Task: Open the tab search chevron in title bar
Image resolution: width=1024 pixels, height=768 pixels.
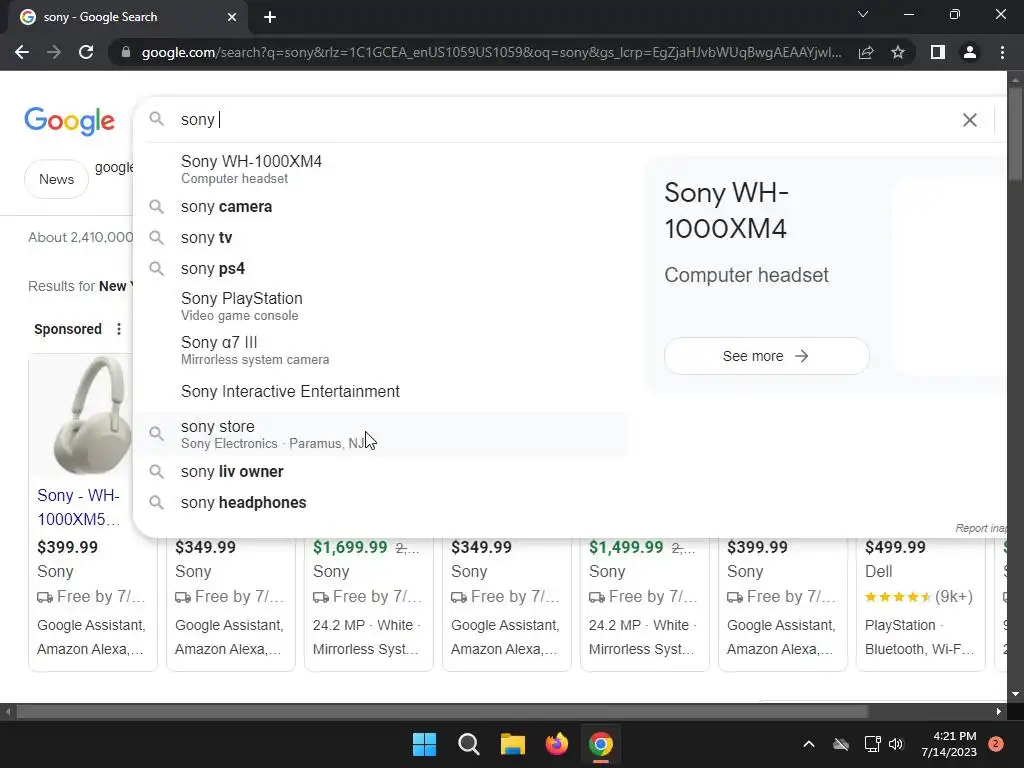Action: click(863, 14)
